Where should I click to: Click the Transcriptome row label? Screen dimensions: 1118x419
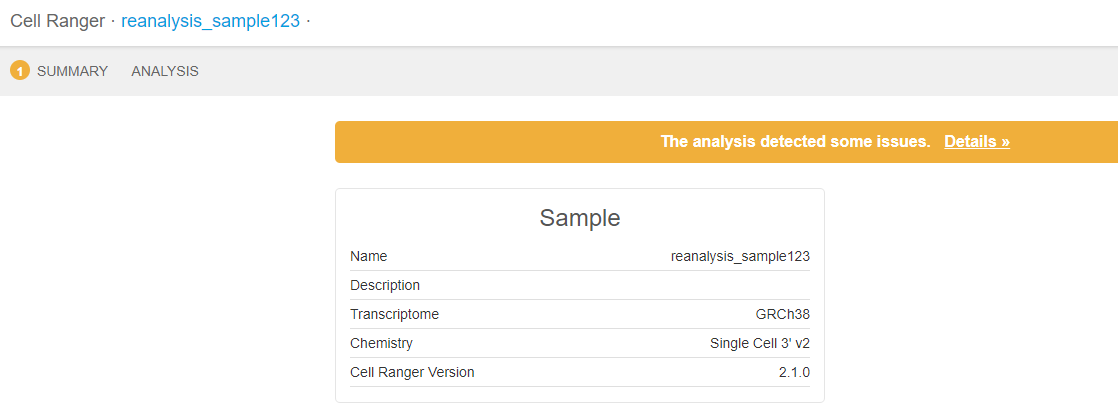(x=394, y=314)
